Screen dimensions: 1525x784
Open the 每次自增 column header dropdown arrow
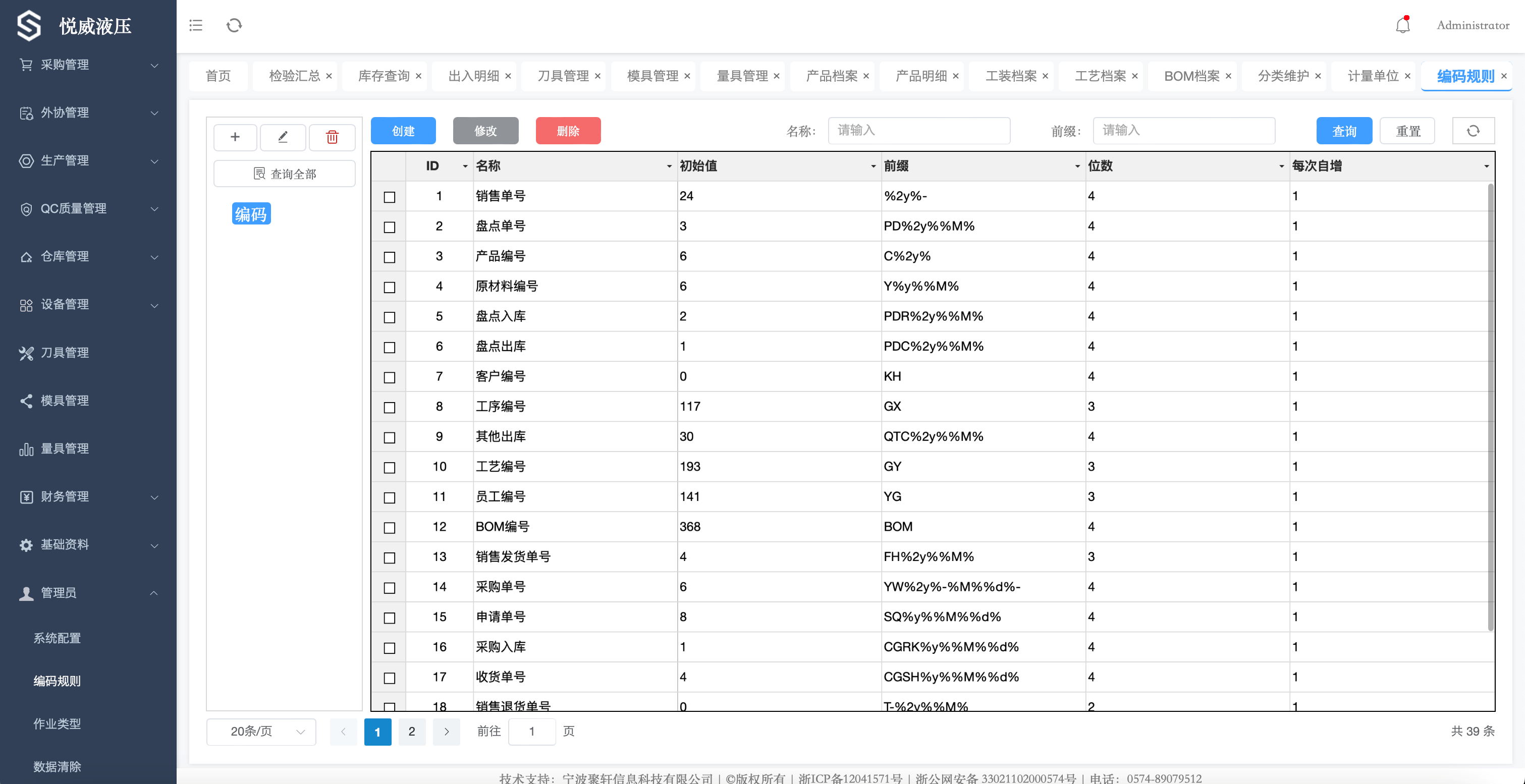click(x=1486, y=167)
